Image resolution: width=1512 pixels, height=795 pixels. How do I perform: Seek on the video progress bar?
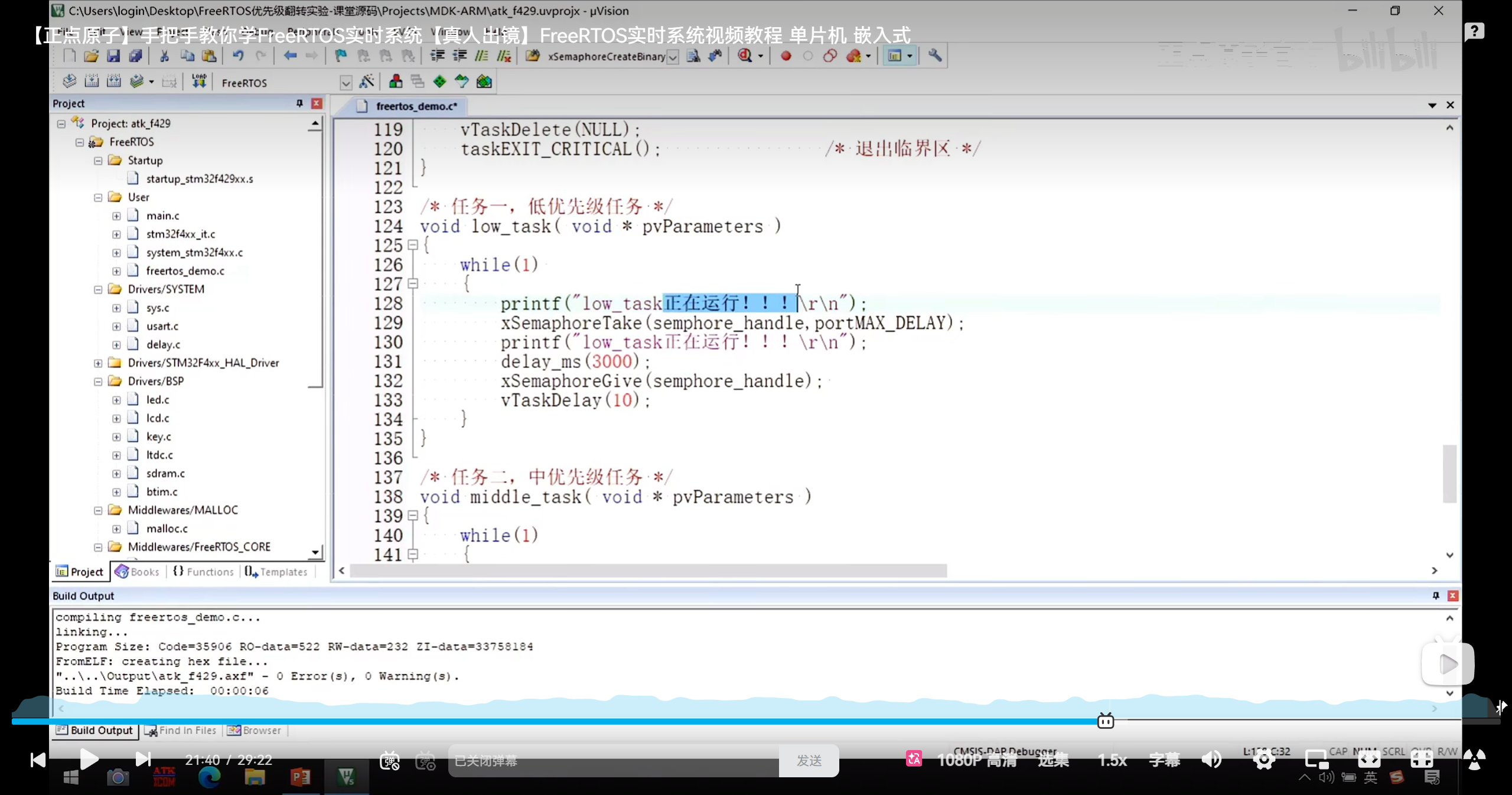tap(709, 721)
